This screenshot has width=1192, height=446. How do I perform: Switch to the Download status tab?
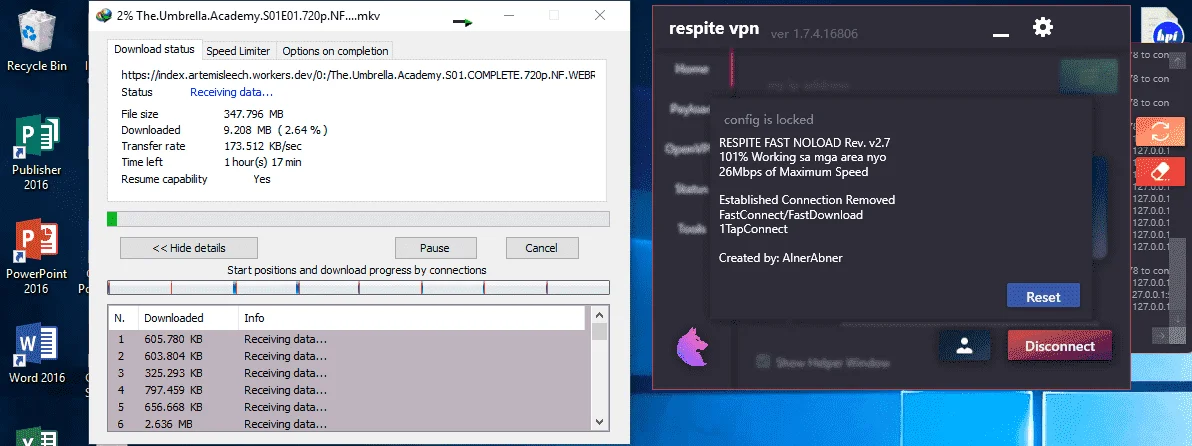154,49
